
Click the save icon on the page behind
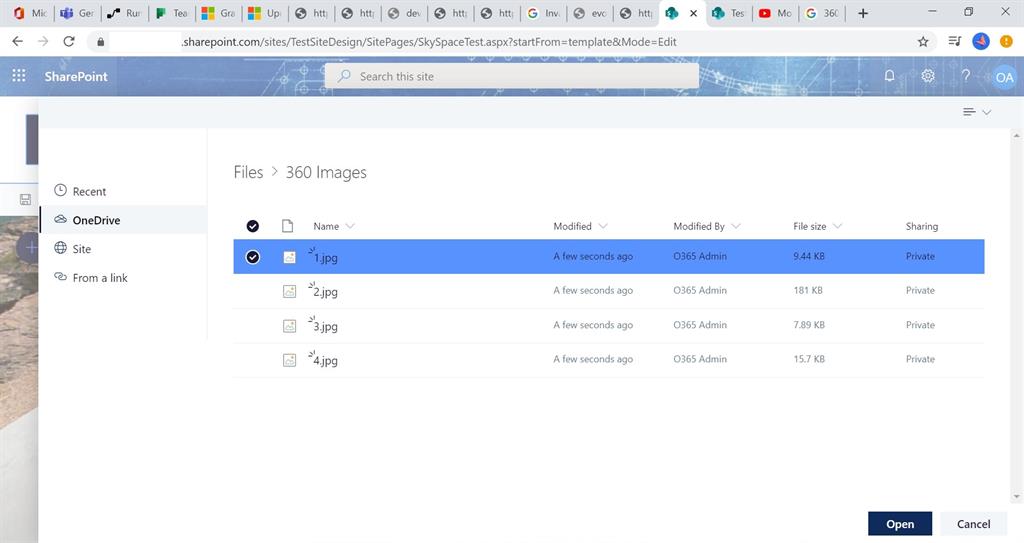coord(25,199)
